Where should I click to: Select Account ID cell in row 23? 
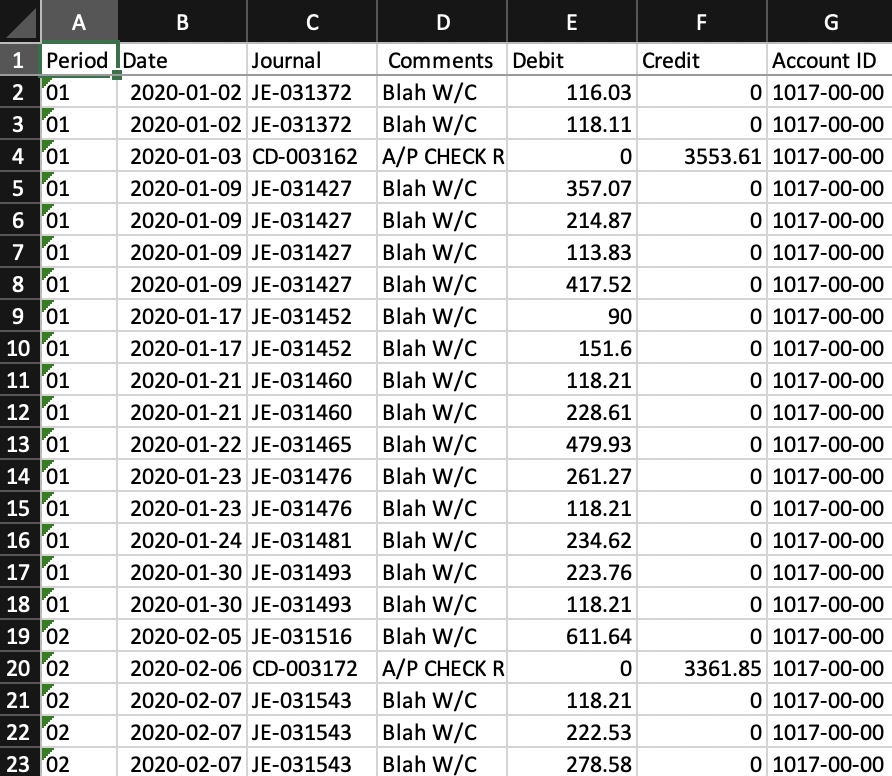click(x=830, y=762)
